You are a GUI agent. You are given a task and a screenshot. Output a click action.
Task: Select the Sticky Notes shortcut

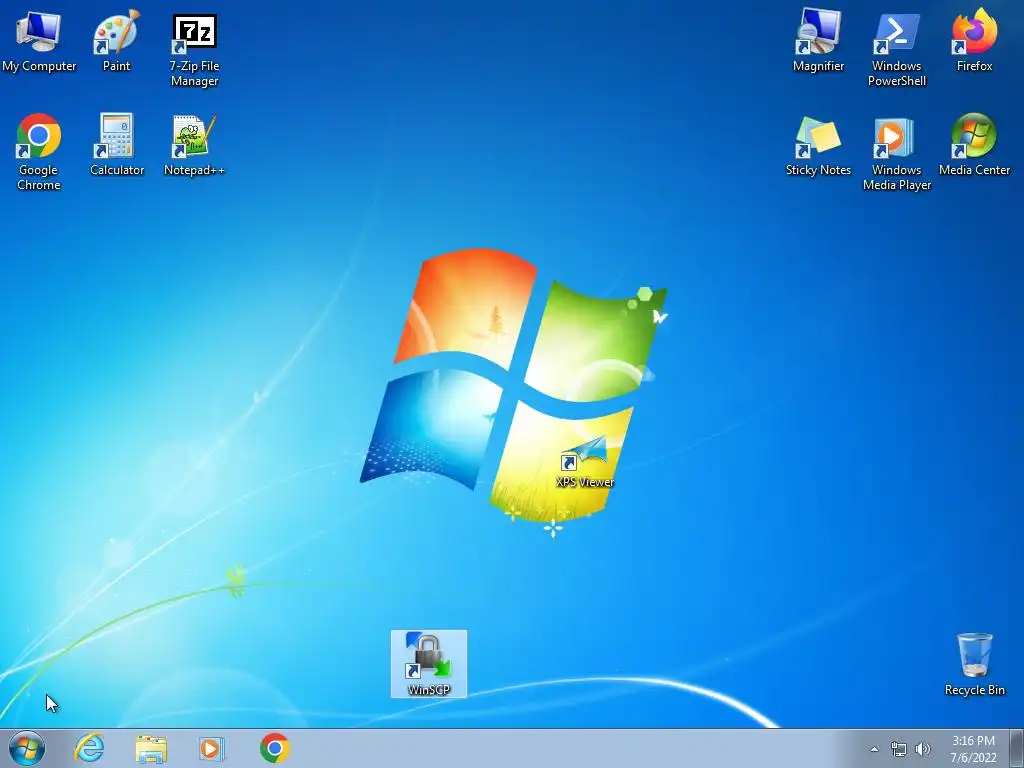coord(818,145)
